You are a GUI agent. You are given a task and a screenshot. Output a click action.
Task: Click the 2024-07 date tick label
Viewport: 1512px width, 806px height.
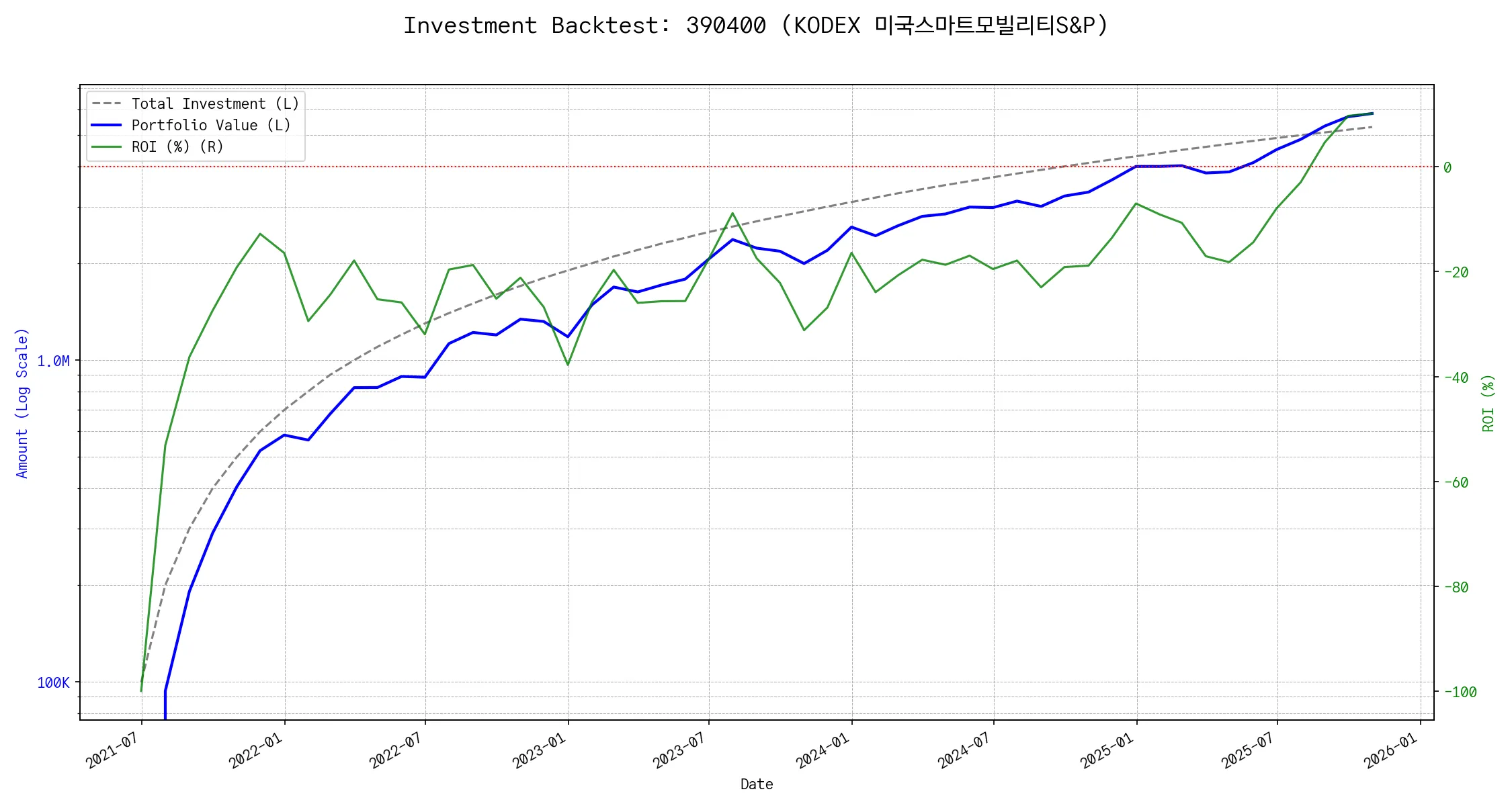pyautogui.click(x=964, y=750)
